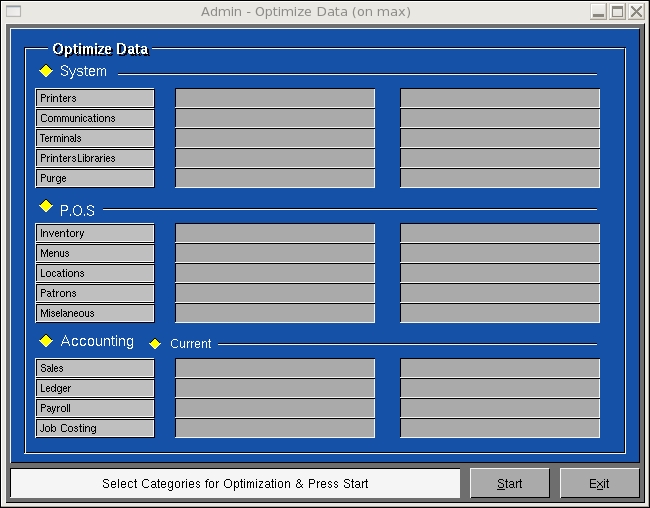Toggle the Miselaneous category
650x508 pixels.
[x=95, y=313]
